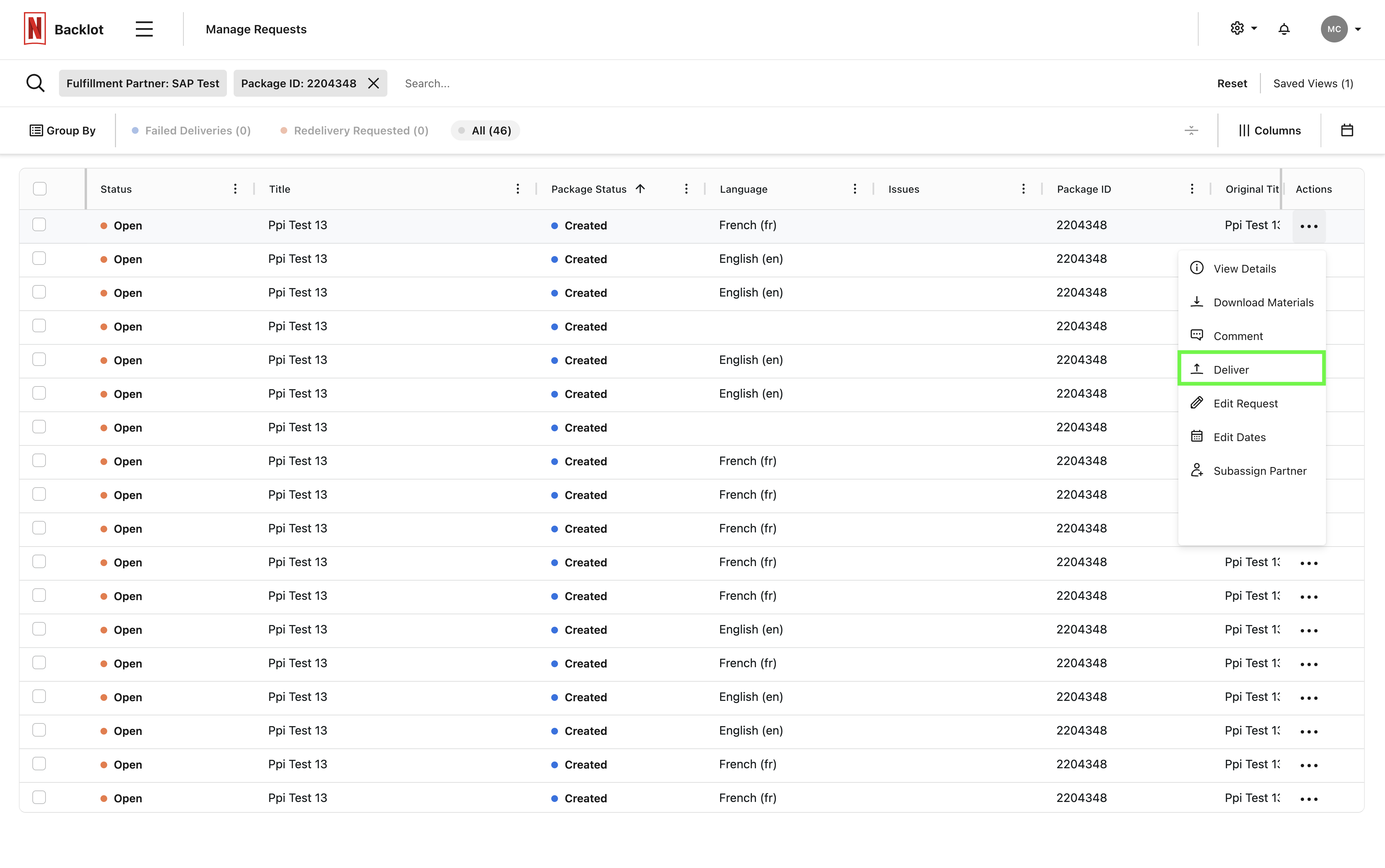Viewport: 1385px width, 868px height.
Task: Check the first Ppi Test 13 row
Action: 39,224
